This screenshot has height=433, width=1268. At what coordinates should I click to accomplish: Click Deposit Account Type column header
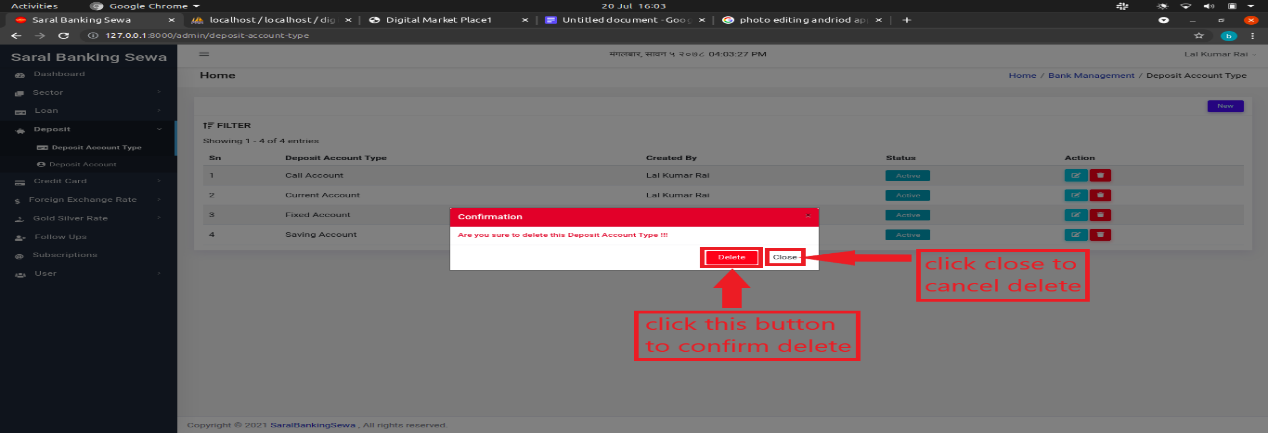click(335, 158)
